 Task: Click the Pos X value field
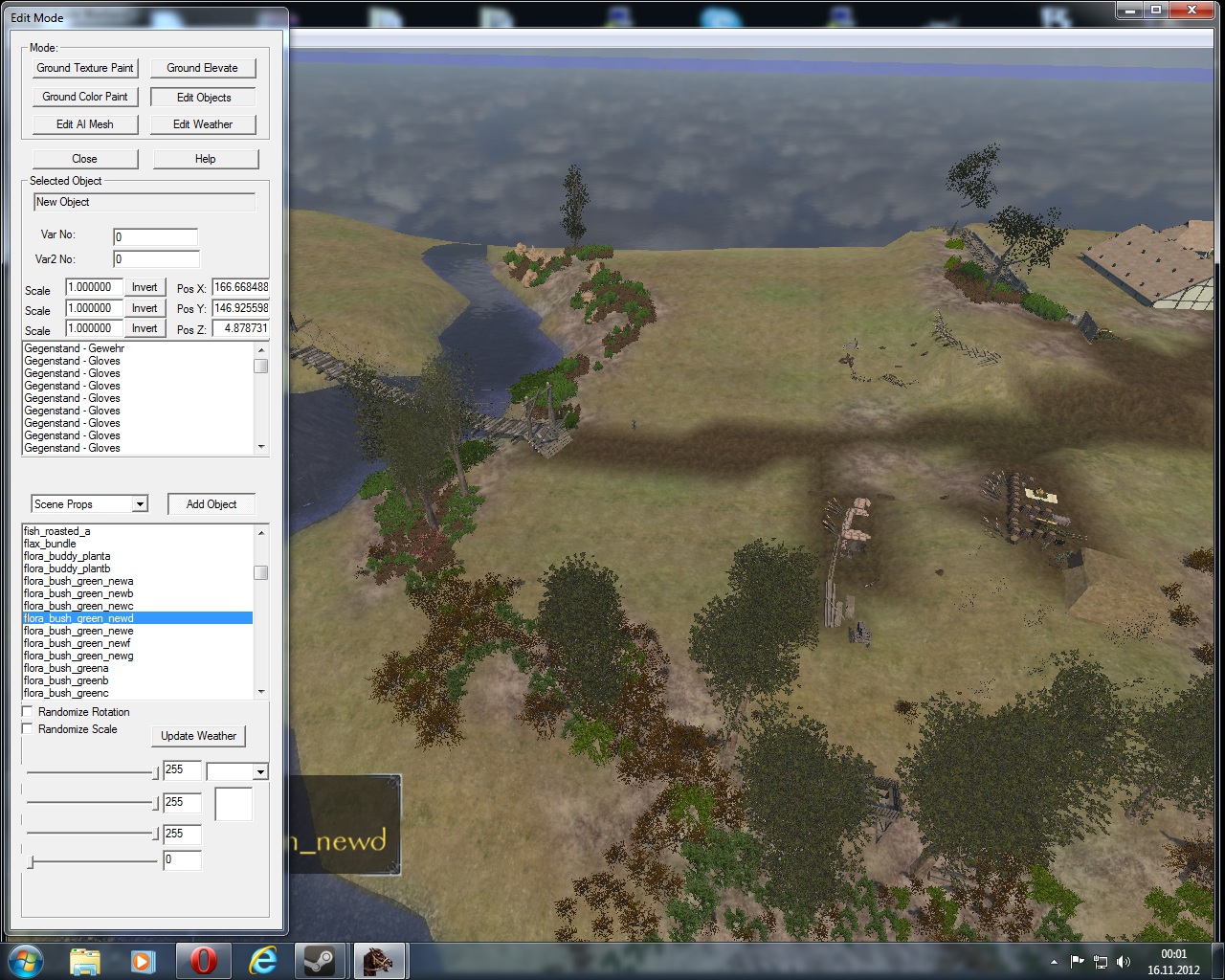coord(240,287)
